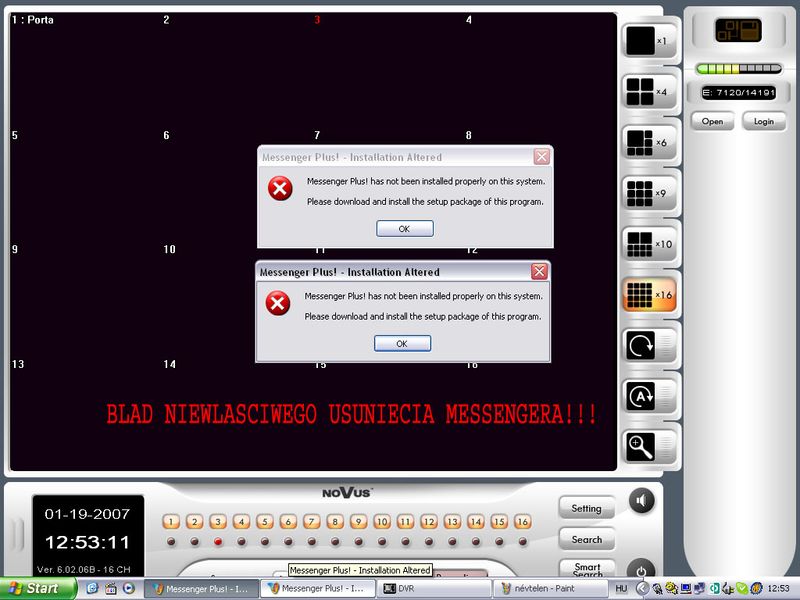Open the Search function

(x=586, y=539)
